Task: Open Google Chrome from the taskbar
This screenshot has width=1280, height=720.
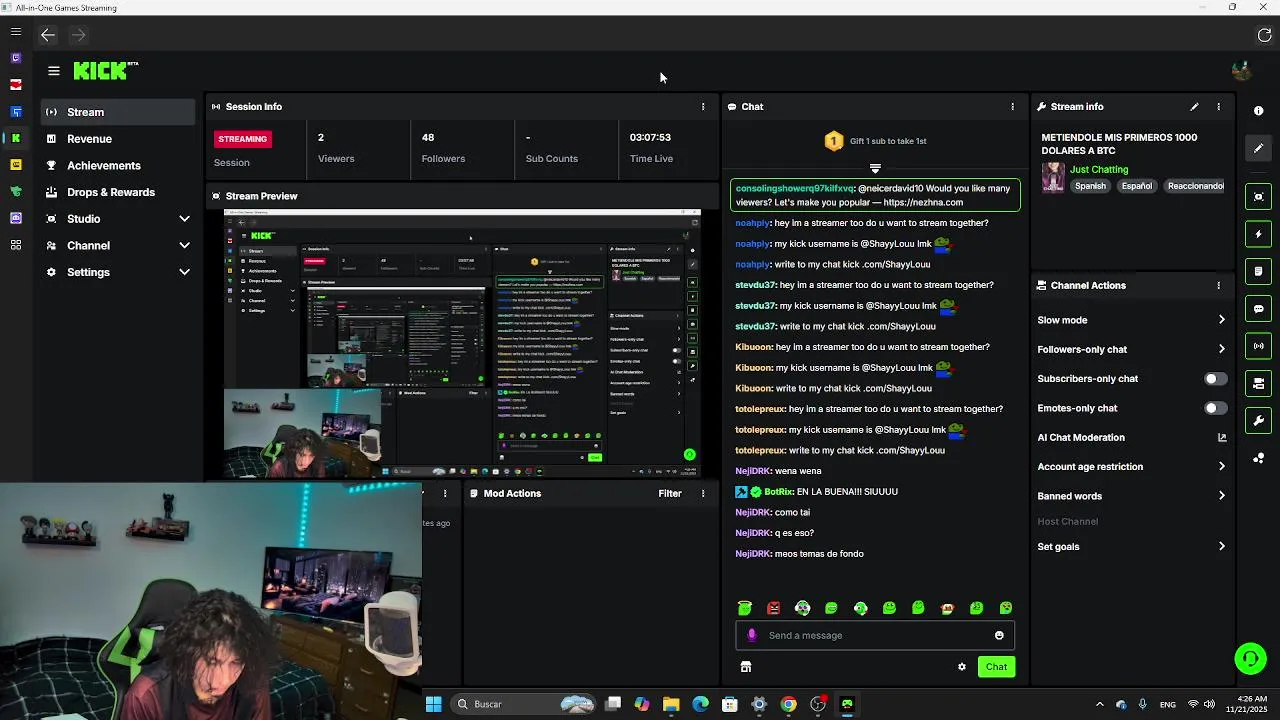Action: coord(788,704)
